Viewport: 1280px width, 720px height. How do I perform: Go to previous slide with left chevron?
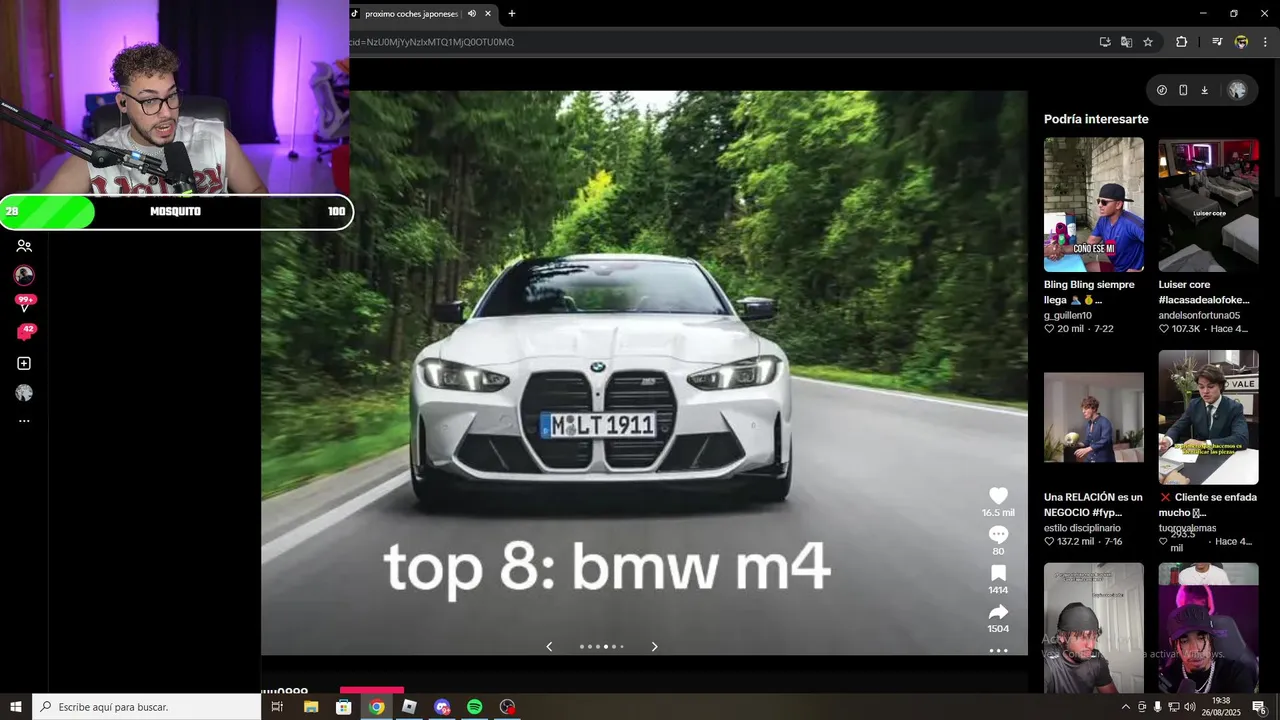549,647
